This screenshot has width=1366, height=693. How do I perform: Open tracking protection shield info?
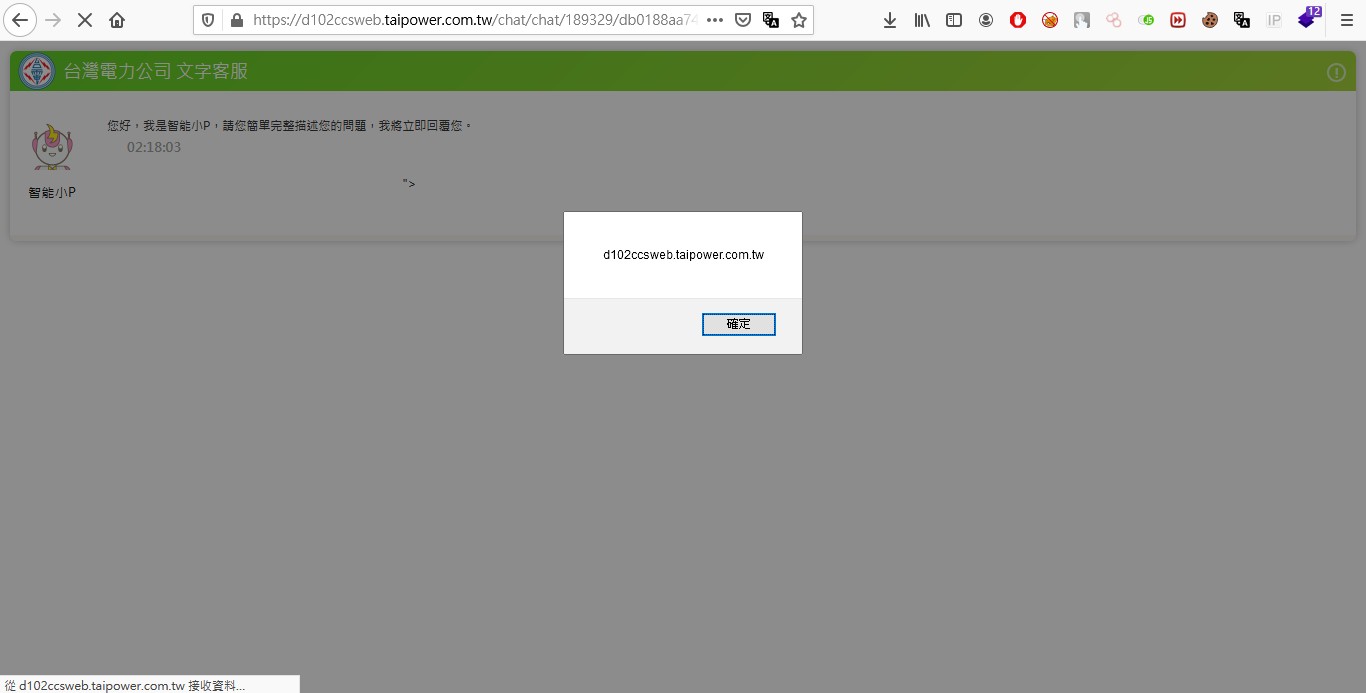pos(208,20)
